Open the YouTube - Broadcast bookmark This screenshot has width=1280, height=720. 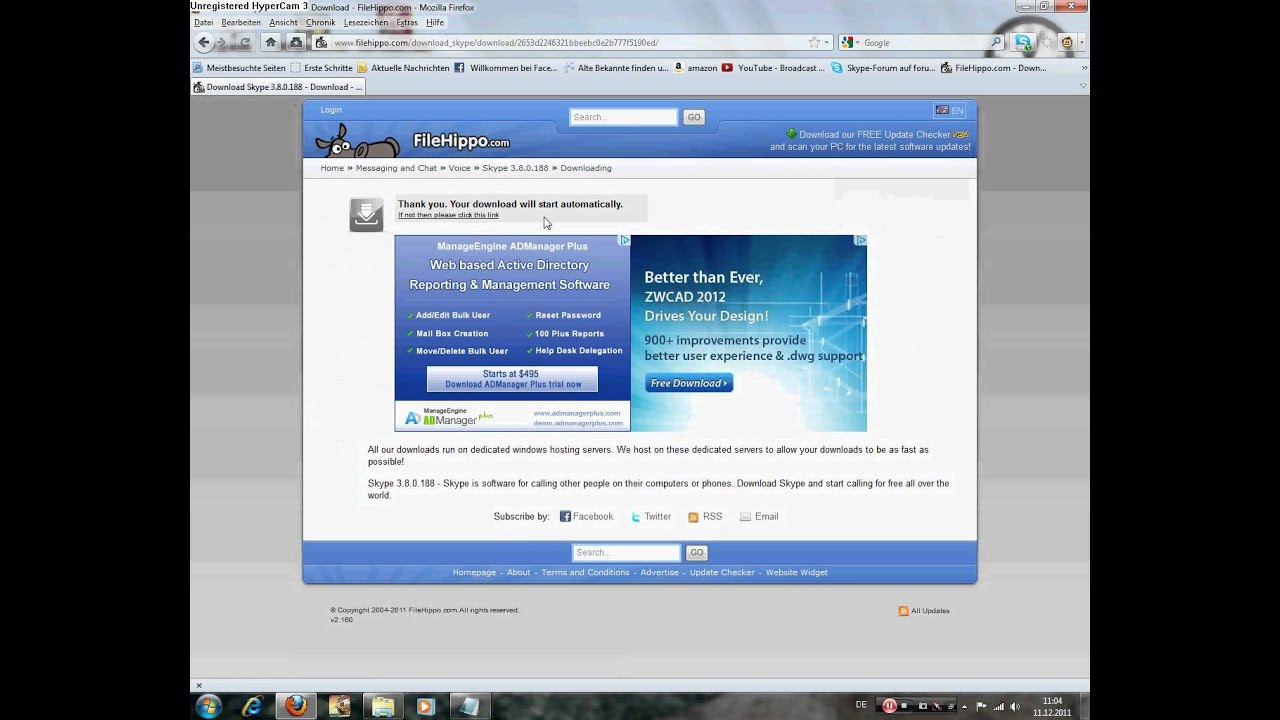click(773, 68)
